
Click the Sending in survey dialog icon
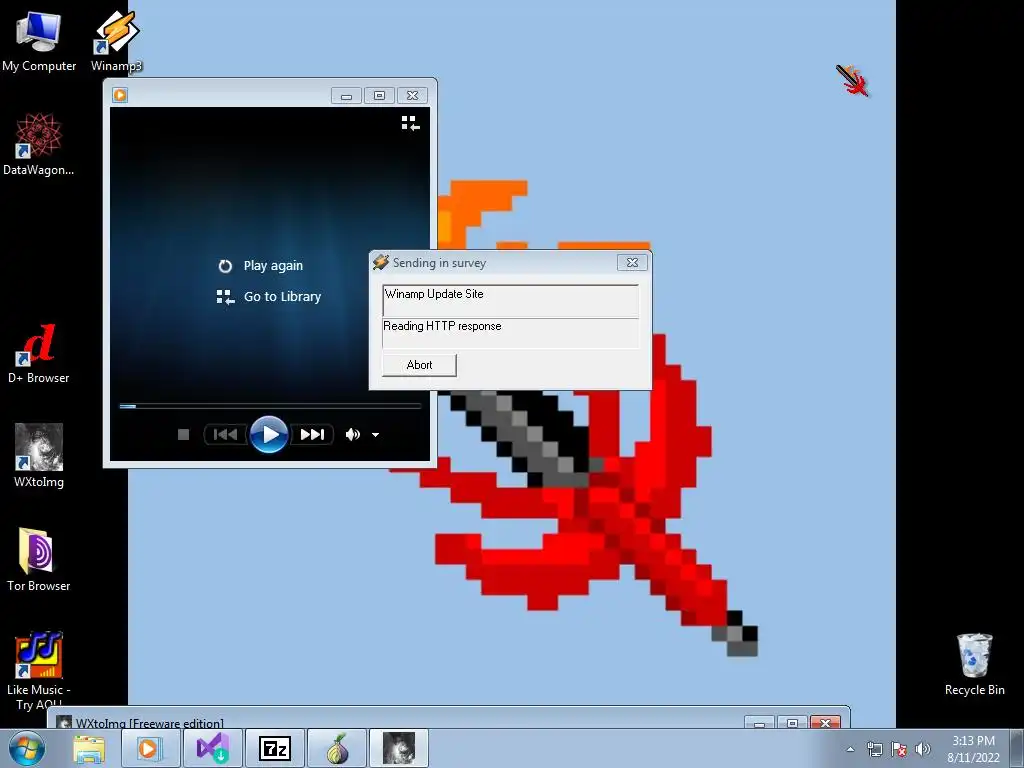381,263
